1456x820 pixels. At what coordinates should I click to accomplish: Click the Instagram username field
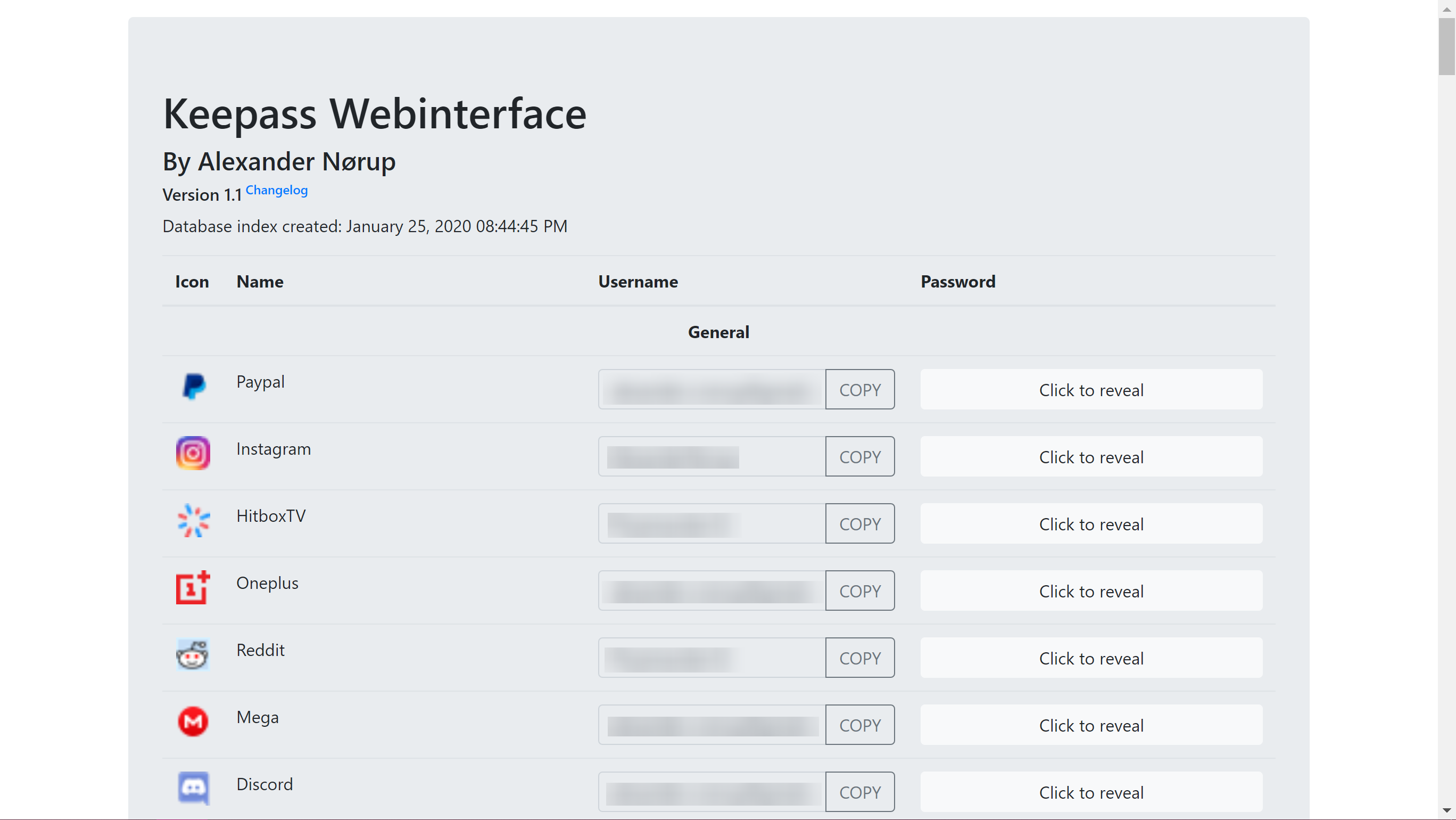click(711, 456)
